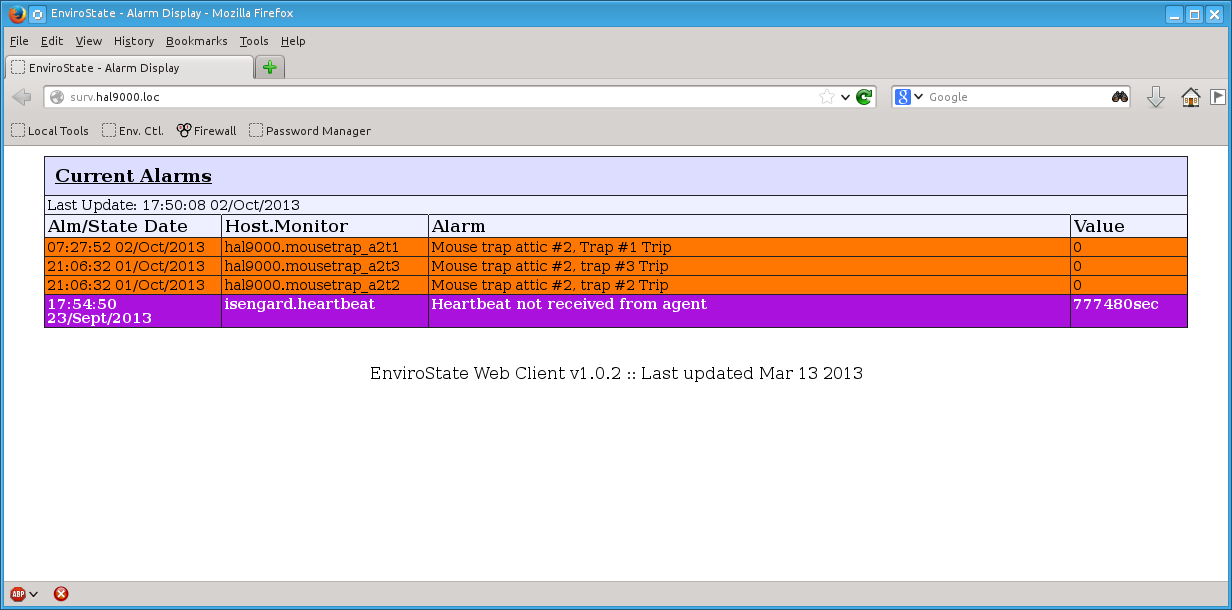Click in the Google search field
1232x610 pixels.
pos(1015,97)
